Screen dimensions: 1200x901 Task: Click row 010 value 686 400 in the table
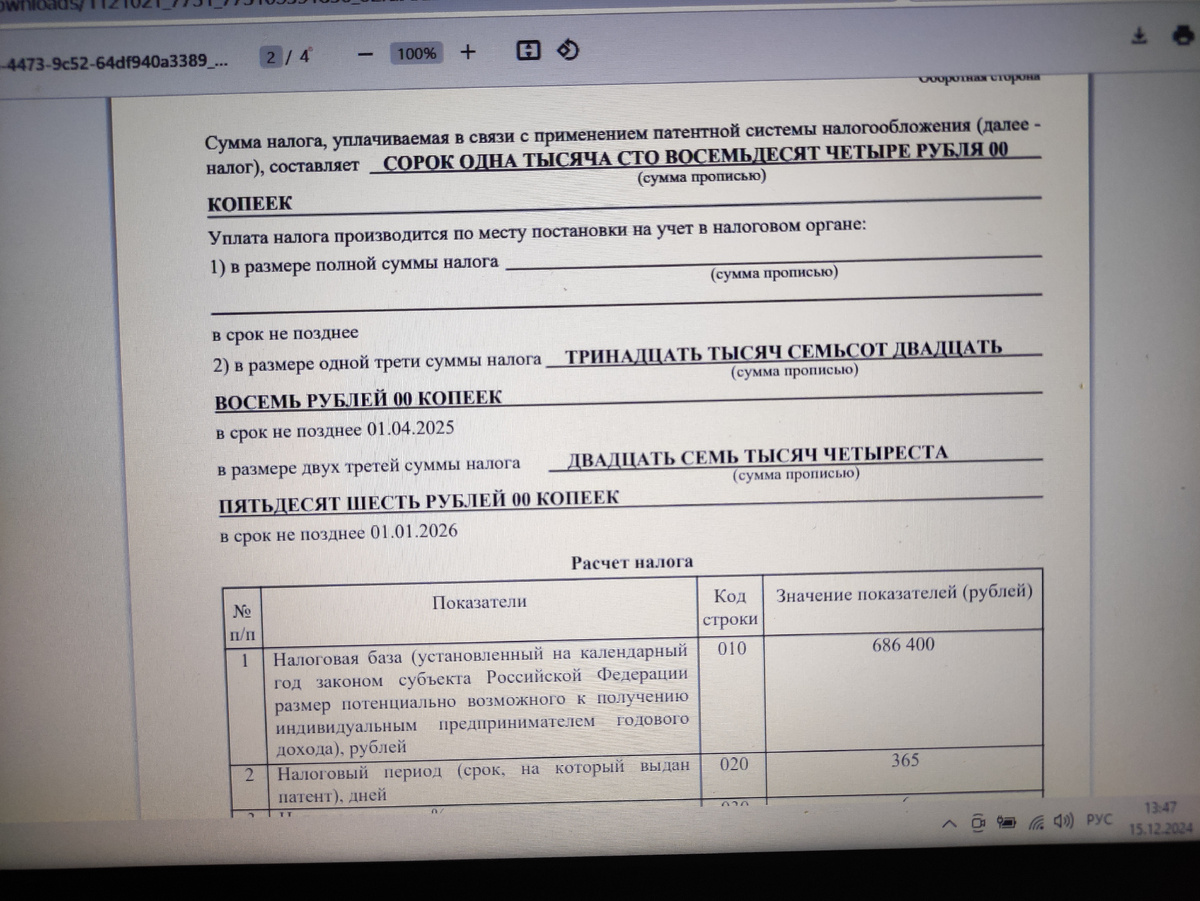click(903, 645)
